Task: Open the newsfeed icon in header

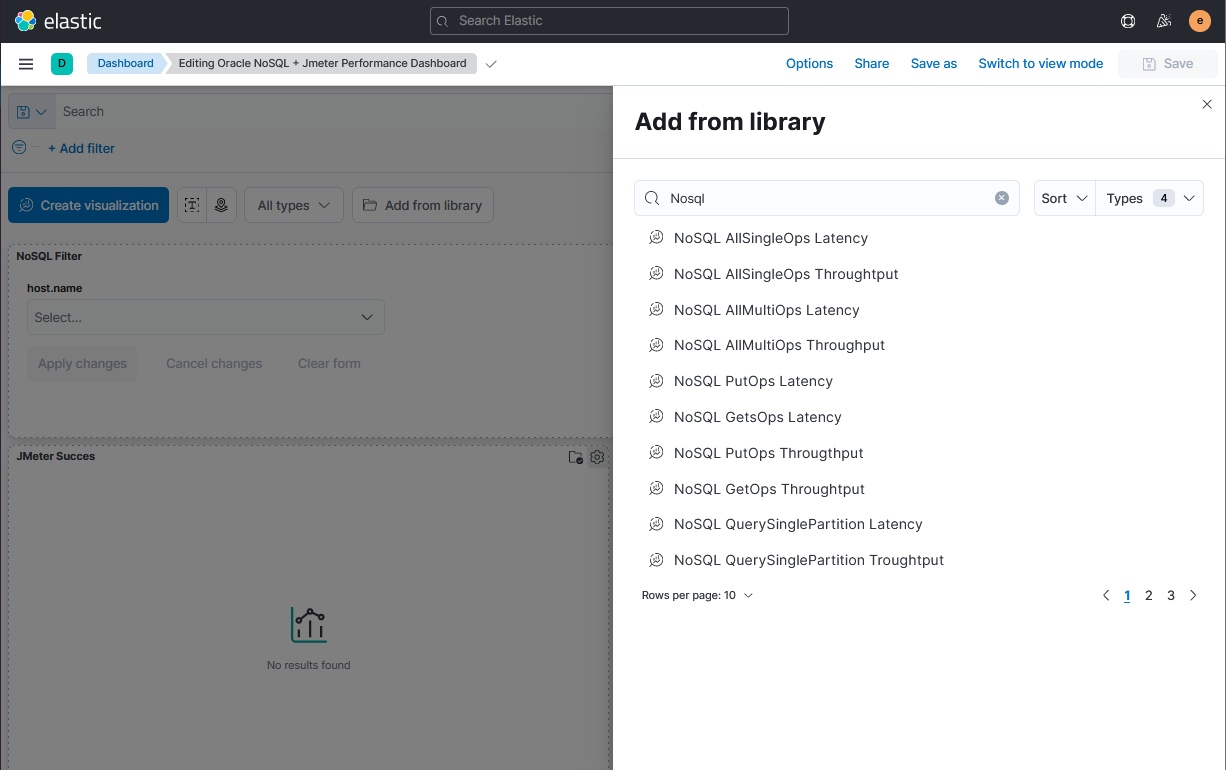Action: (x=1164, y=21)
